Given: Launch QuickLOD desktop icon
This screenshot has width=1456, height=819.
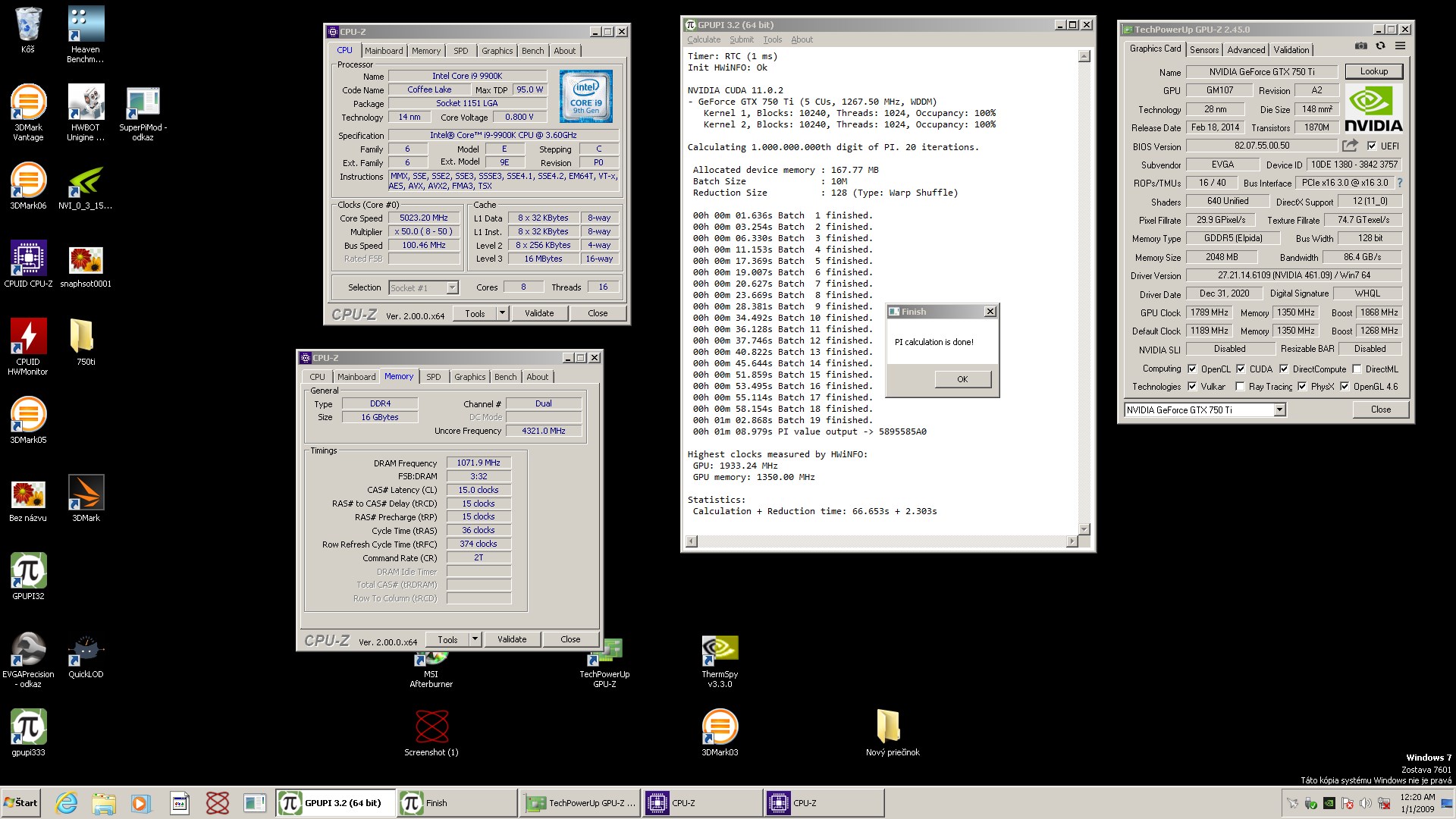Looking at the screenshot, I should click(86, 654).
